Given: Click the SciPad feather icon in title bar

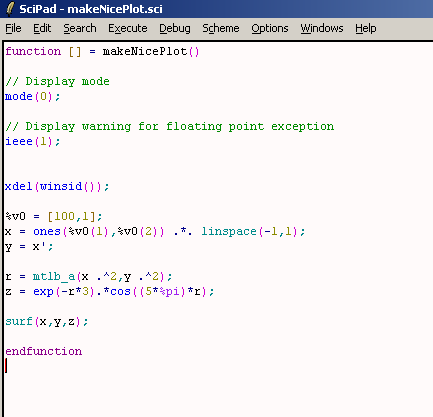Looking at the screenshot, I should point(10,9).
